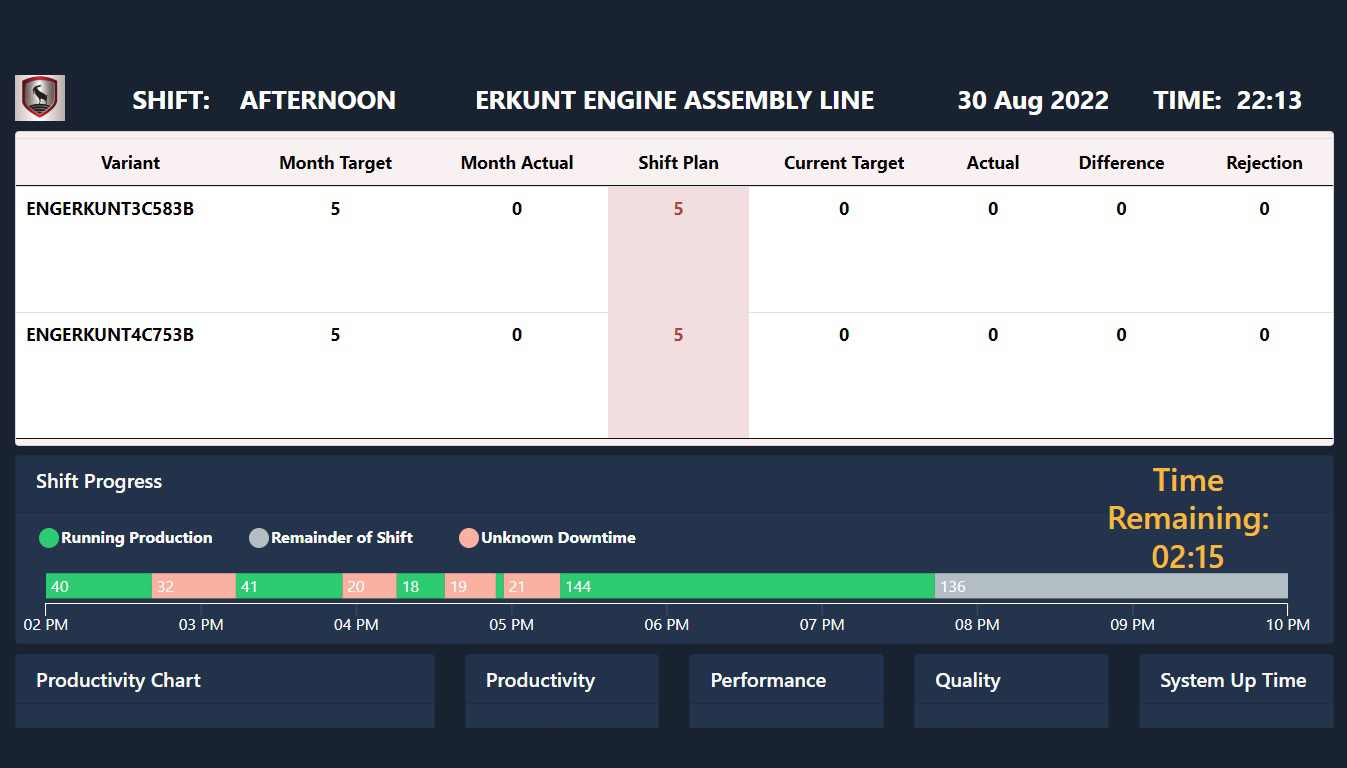The image size is (1347, 768).
Task: Click the Shift Progress panel title
Action: click(99, 481)
